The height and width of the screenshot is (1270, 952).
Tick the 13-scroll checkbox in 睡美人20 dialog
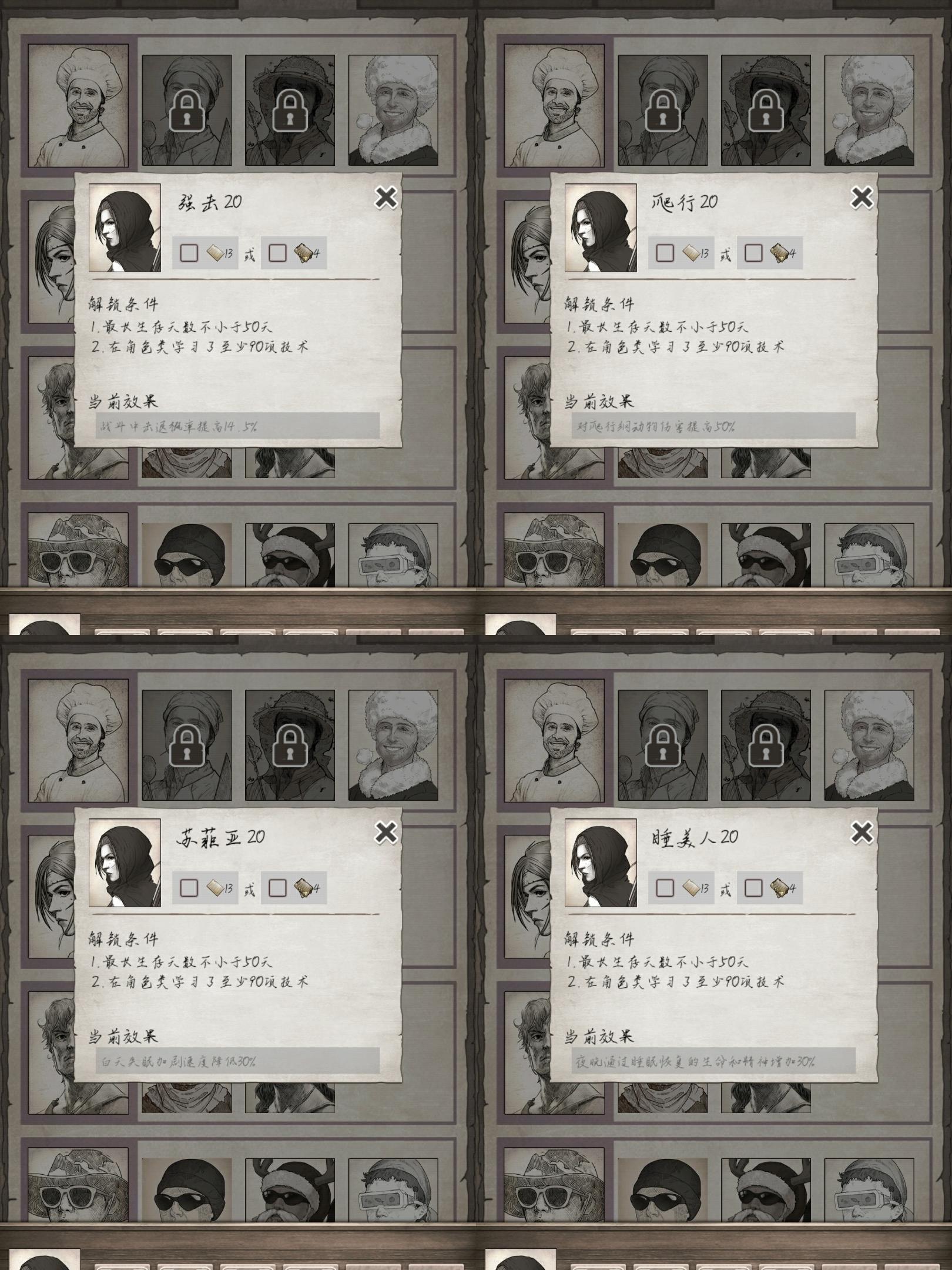tap(665, 888)
